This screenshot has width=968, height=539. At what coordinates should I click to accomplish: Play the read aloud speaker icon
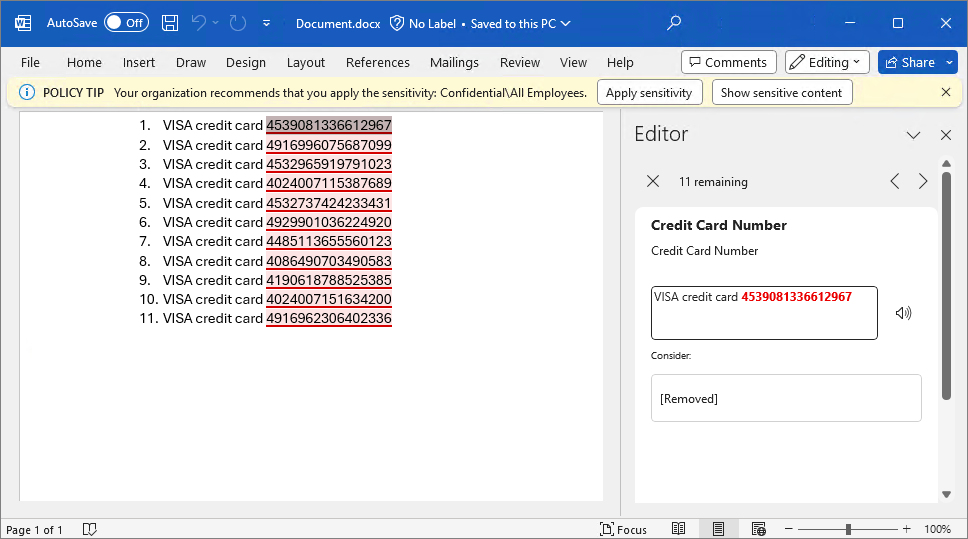coord(903,313)
